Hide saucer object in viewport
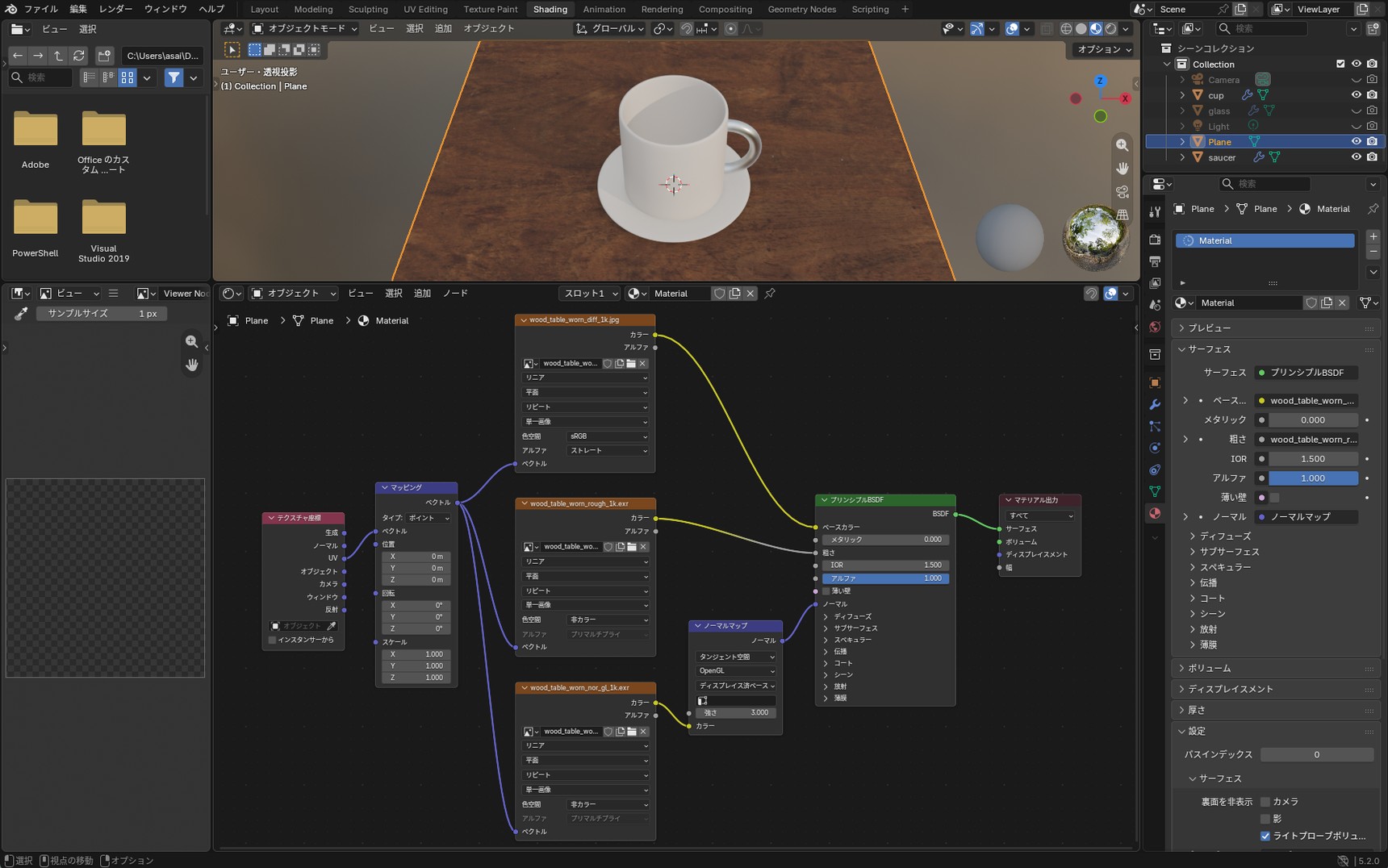The height and width of the screenshot is (868, 1388). pyautogui.click(x=1356, y=157)
